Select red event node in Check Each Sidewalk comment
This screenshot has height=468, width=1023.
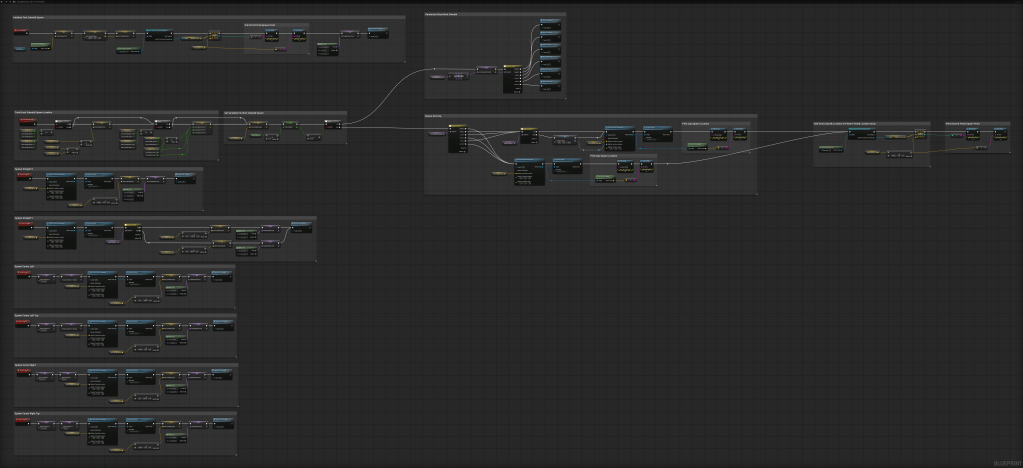click(x=27, y=121)
